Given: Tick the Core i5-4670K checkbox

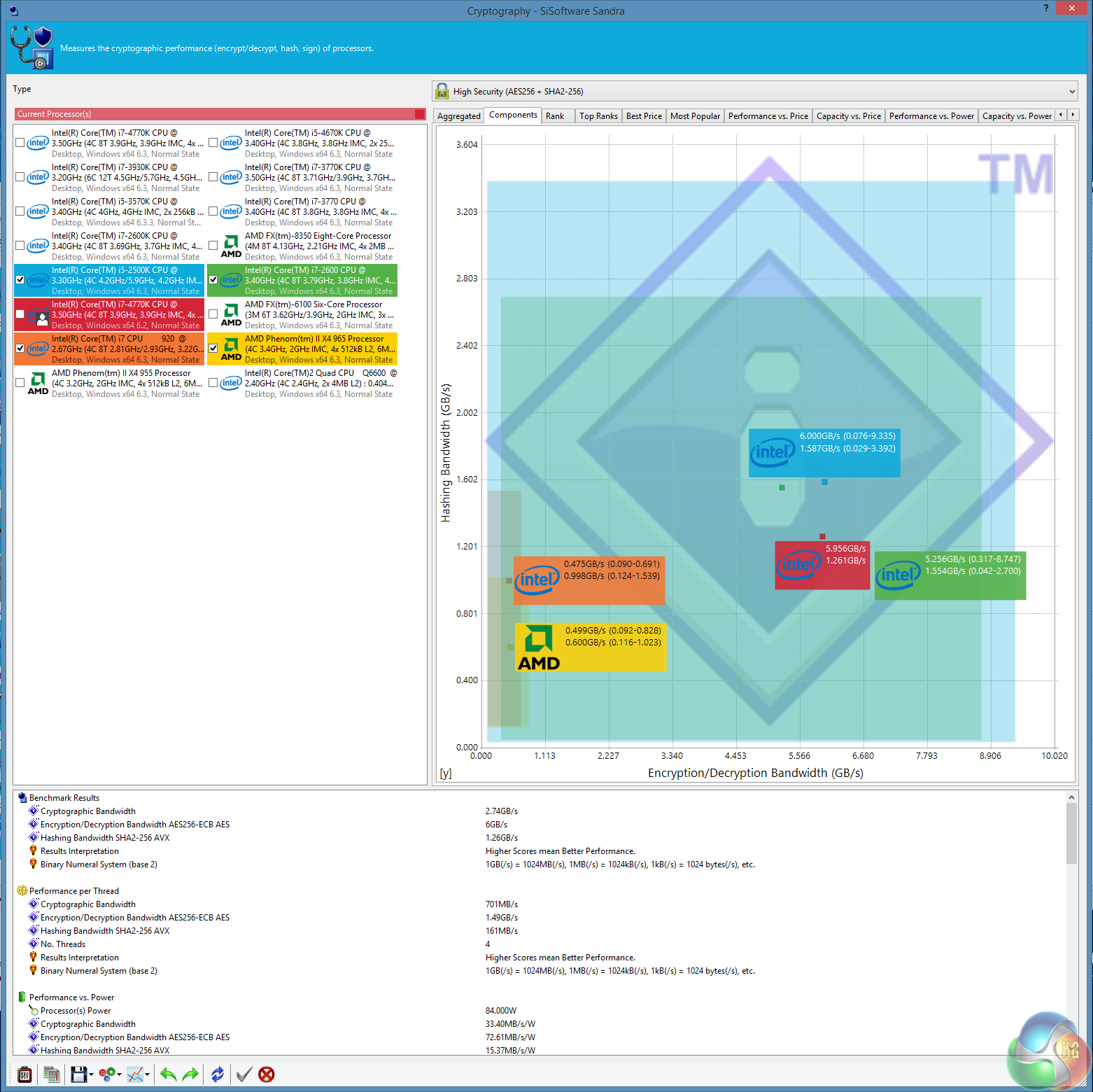Looking at the screenshot, I should (213, 143).
